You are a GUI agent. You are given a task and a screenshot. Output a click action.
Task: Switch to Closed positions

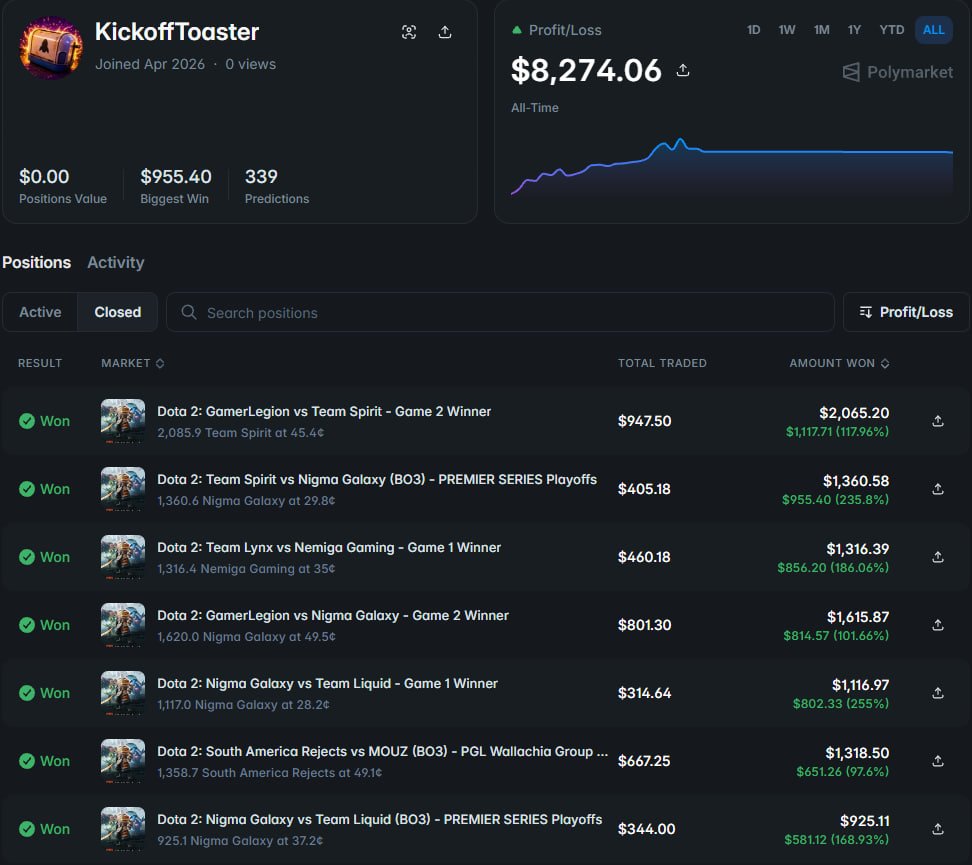117,312
